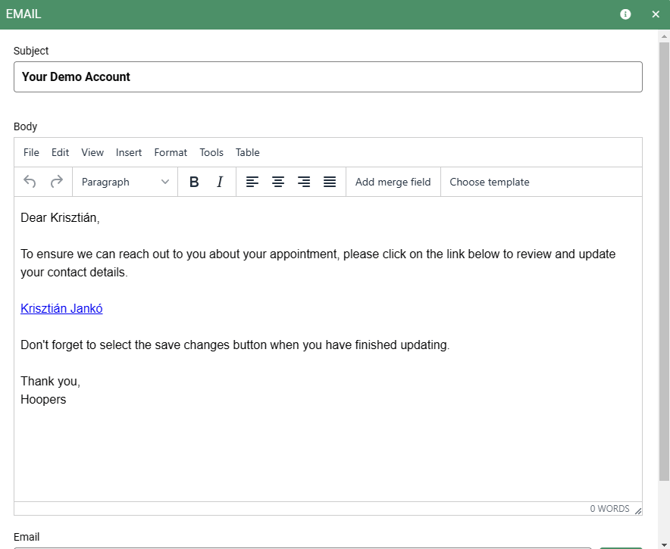Toggle bold formatting
670x549 pixels.
(x=194, y=182)
